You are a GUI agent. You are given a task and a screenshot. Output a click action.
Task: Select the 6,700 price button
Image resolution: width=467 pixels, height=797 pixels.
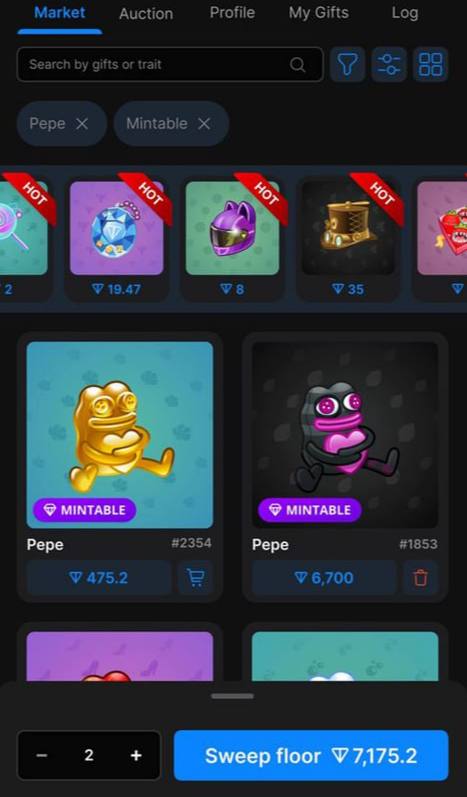(x=324, y=578)
